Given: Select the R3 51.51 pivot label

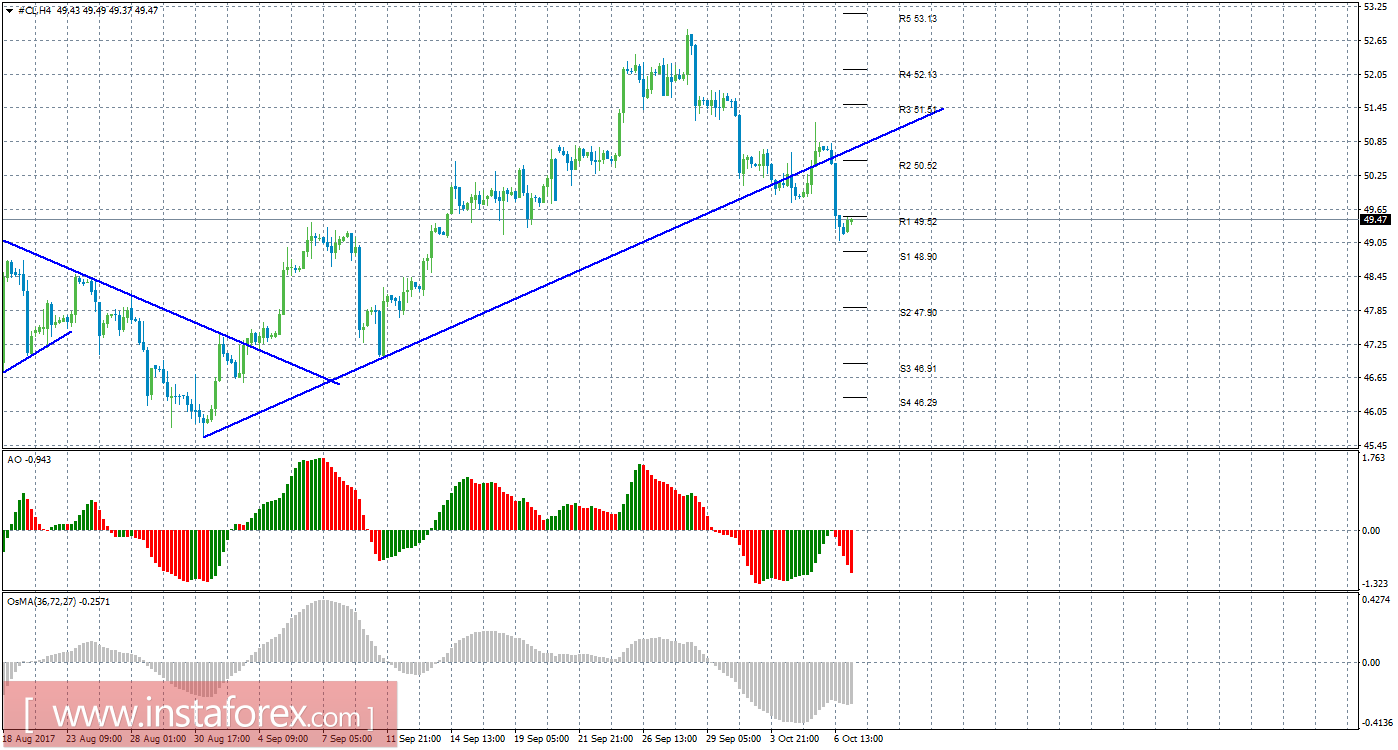Looking at the screenshot, I should 917,109.
